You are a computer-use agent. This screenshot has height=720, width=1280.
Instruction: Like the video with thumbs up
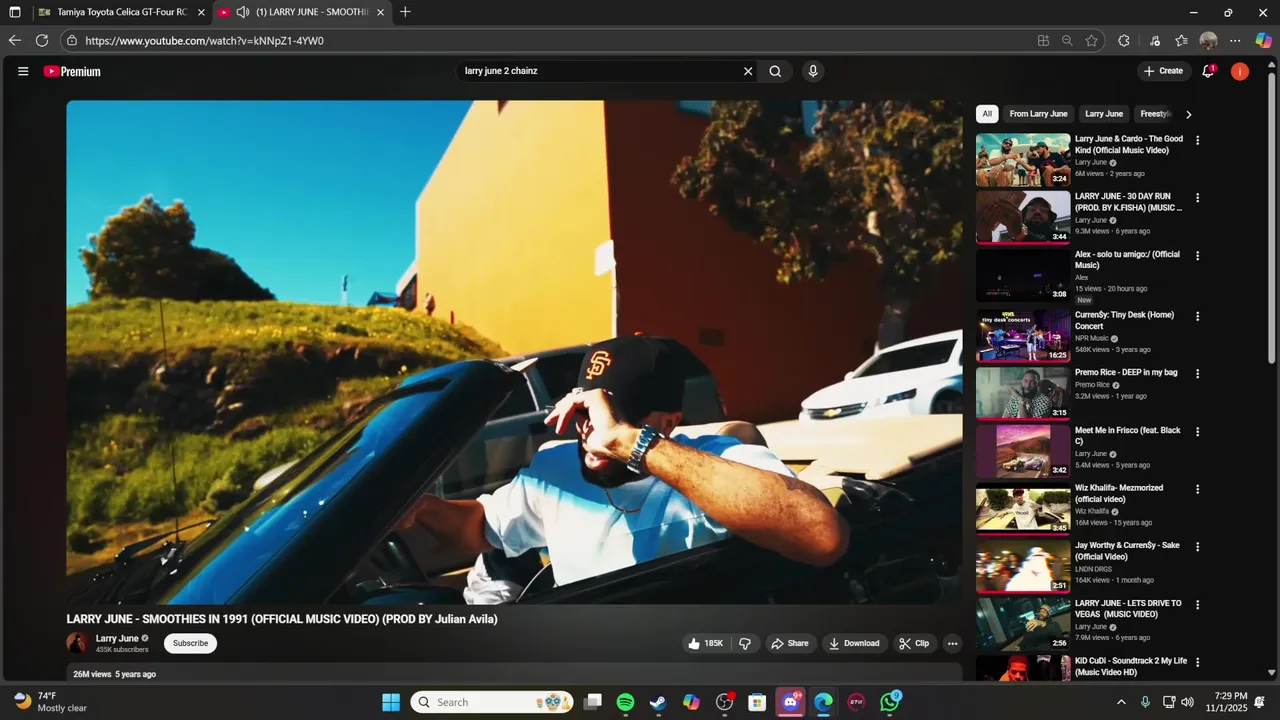pos(705,643)
